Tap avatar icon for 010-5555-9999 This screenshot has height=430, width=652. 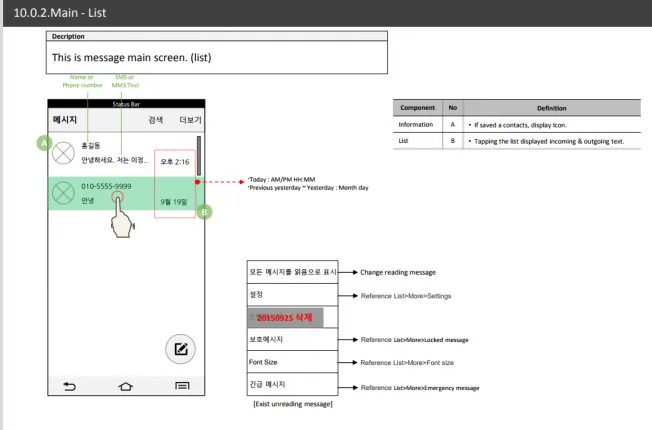64,192
